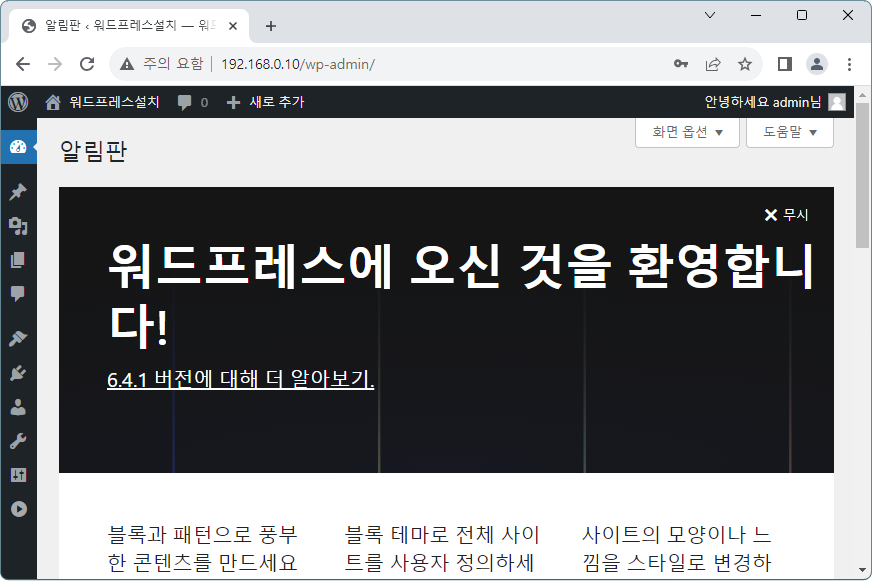
Task: Click the scrollbar down arrow
Action: coord(863,570)
